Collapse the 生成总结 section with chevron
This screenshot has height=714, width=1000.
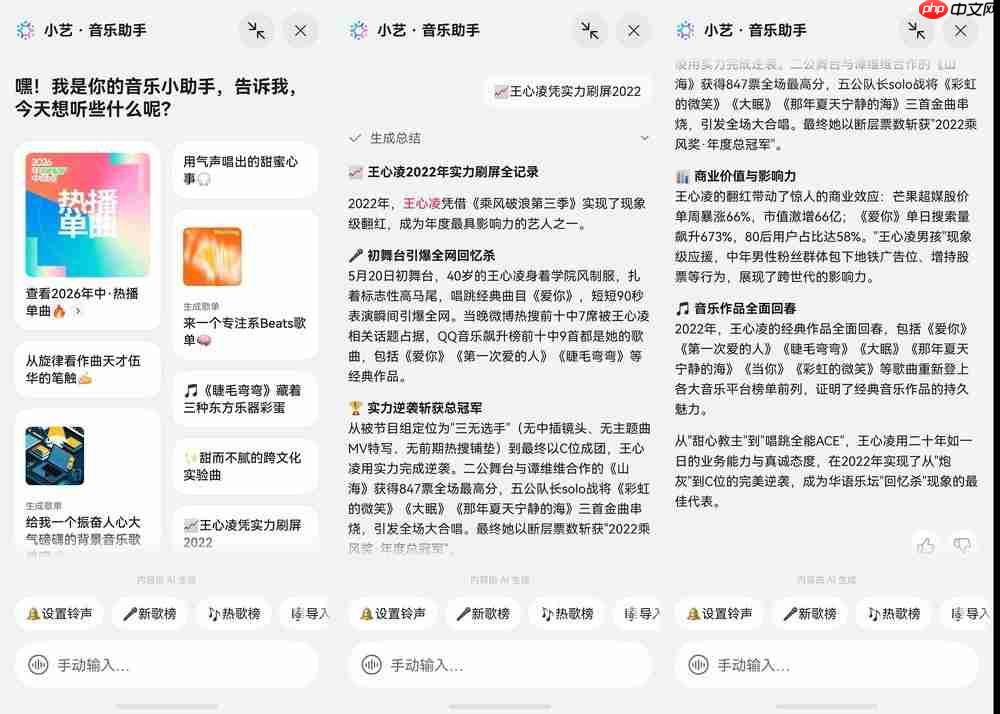coord(645,138)
